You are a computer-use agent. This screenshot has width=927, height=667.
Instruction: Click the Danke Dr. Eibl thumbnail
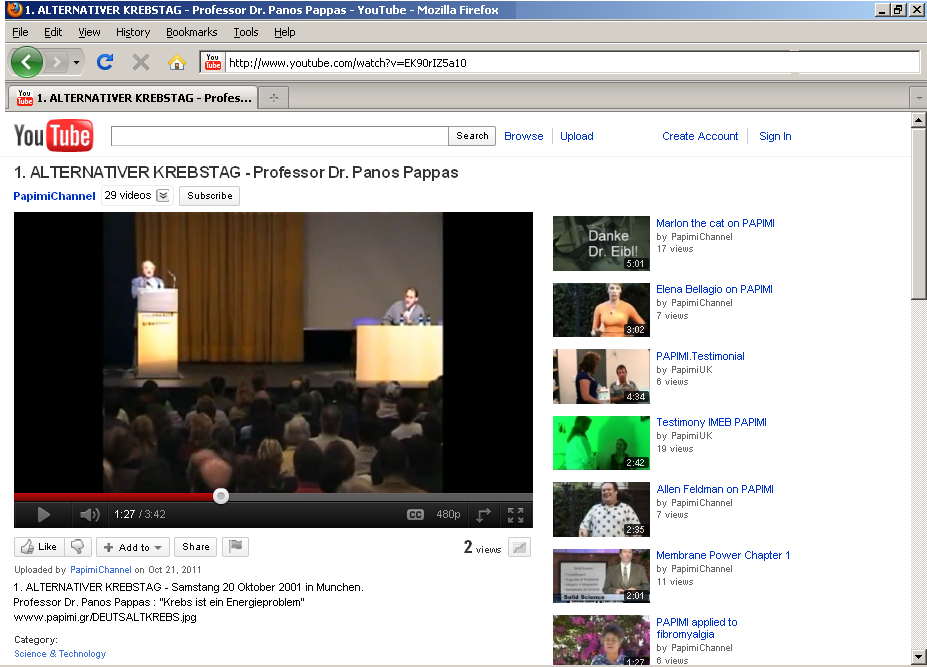pyautogui.click(x=601, y=244)
